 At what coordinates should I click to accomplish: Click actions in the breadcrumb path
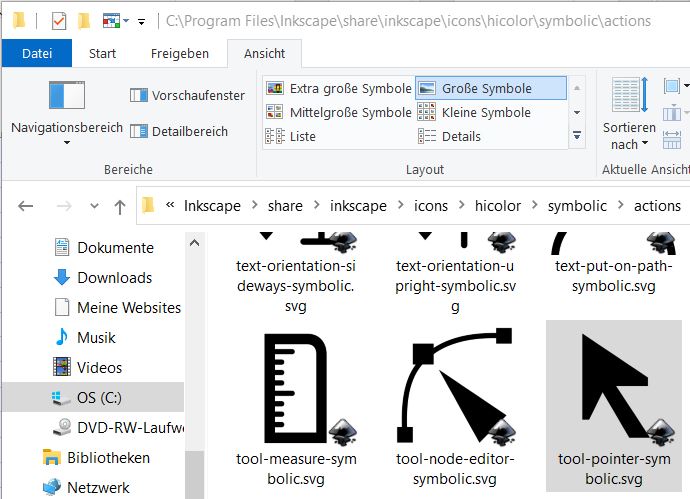657,205
